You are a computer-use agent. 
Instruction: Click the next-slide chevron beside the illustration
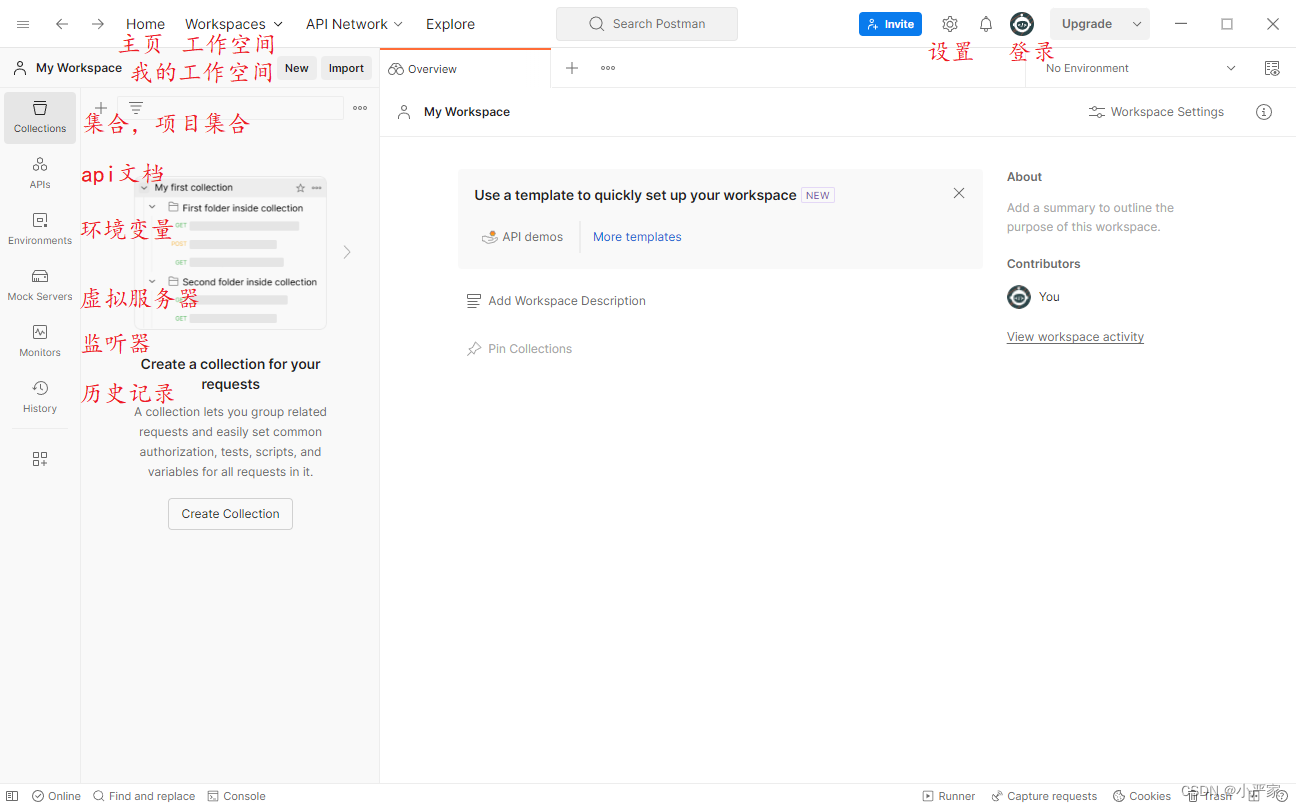coord(347,252)
